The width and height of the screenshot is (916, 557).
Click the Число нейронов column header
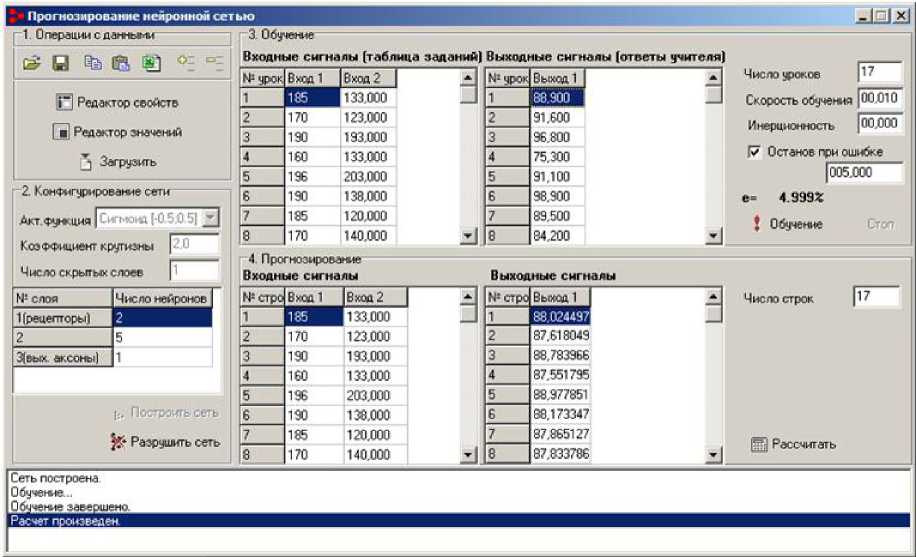(x=162, y=299)
